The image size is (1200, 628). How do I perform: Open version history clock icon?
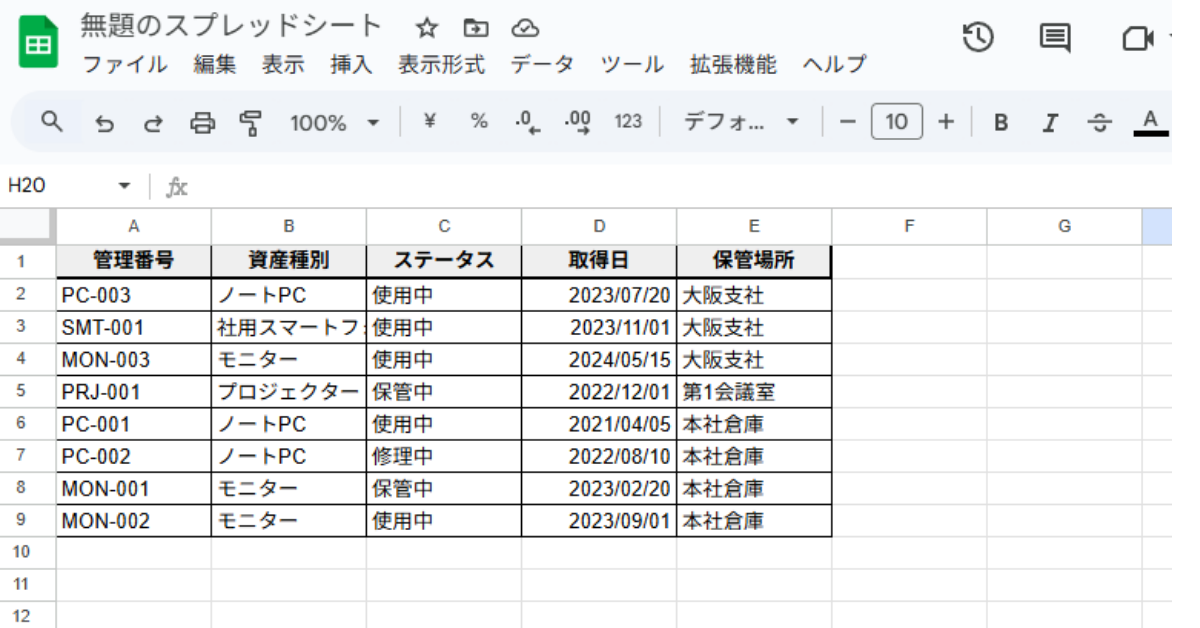click(x=977, y=38)
